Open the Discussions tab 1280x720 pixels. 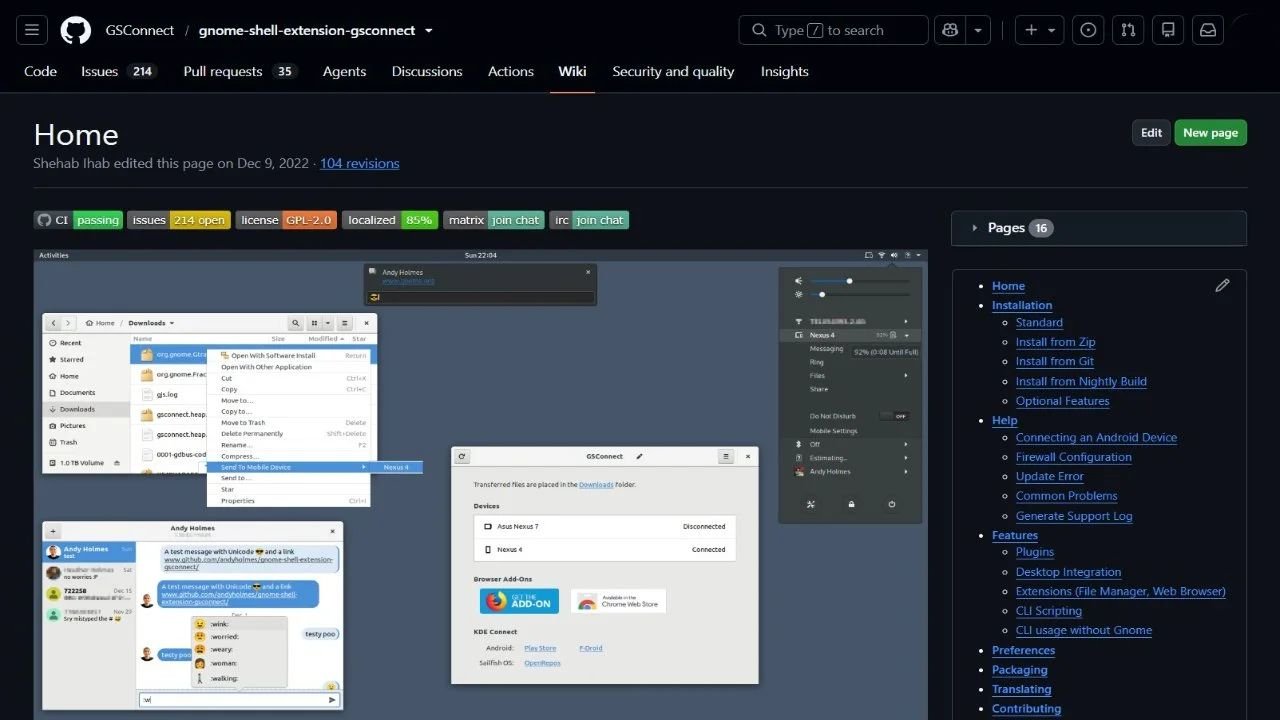click(427, 71)
